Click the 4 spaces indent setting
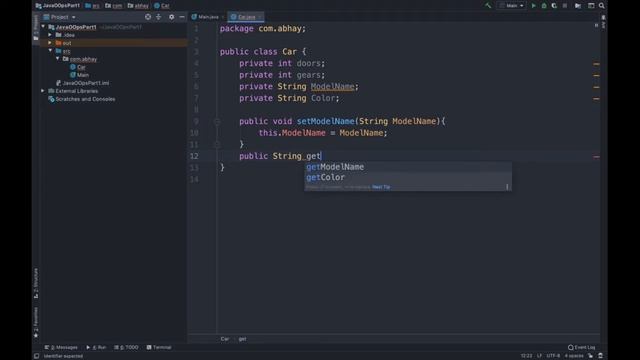Image resolution: width=640 pixels, height=360 pixels. pyautogui.click(x=574, y=356)
